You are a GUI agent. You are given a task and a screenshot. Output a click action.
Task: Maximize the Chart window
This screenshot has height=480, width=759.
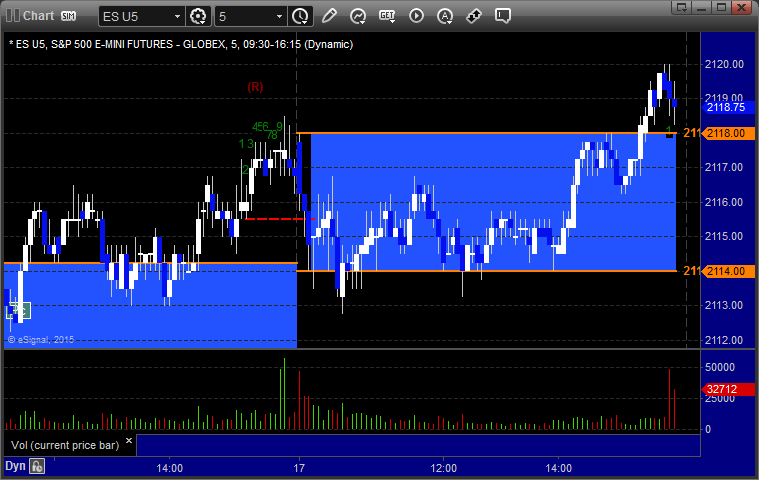721,7
